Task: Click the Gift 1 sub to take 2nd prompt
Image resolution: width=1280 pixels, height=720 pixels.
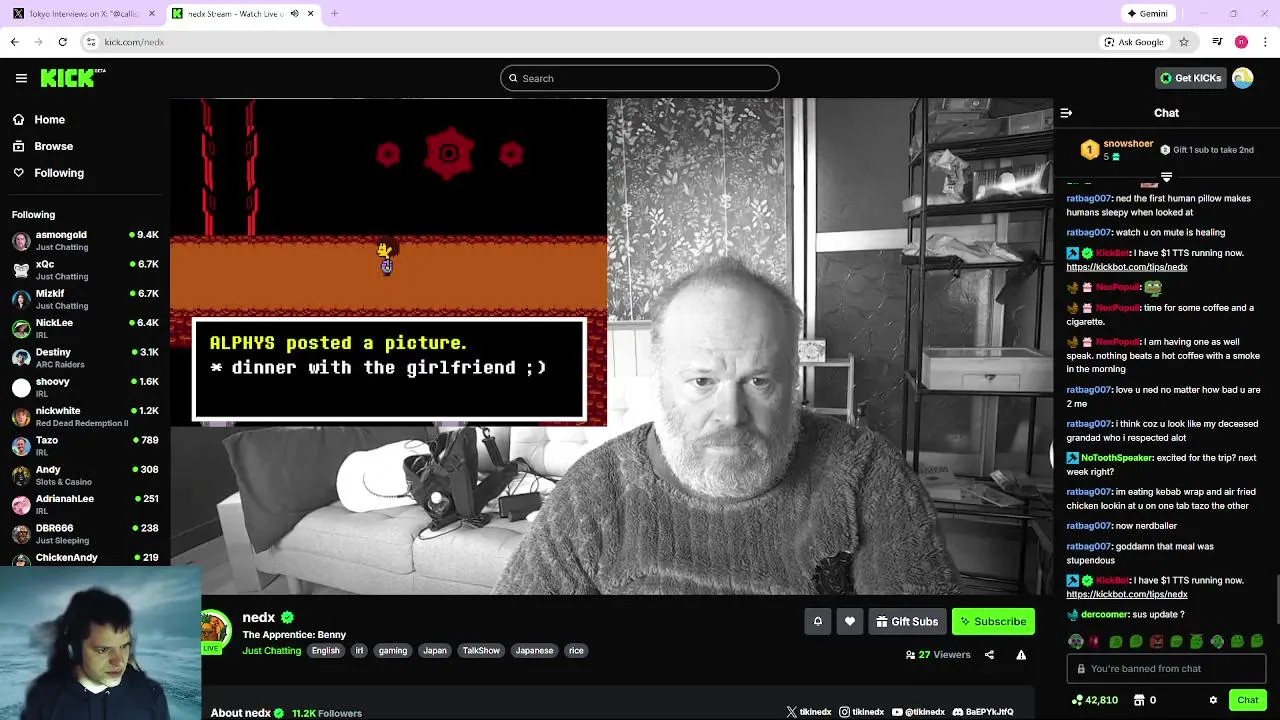Action: [x=1207, y=150]
